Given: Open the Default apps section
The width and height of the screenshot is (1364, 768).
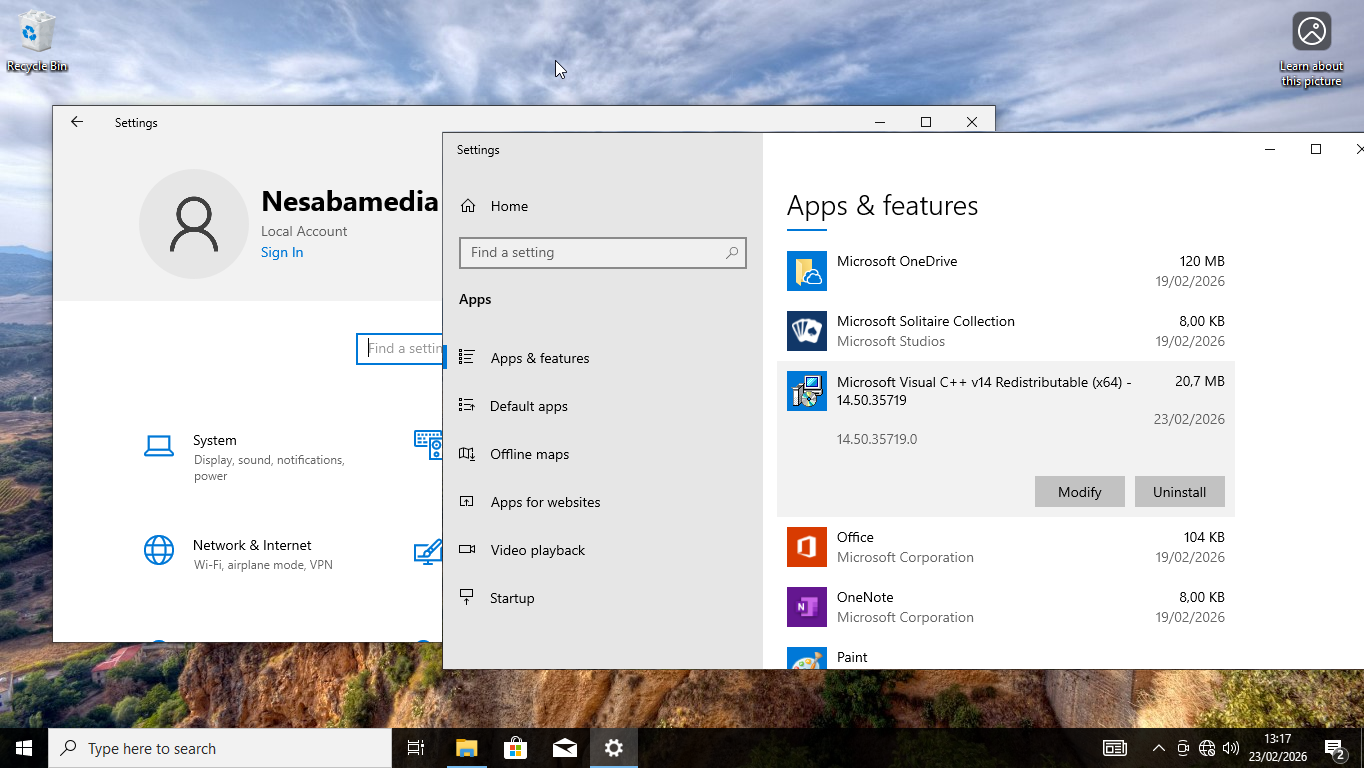Looking at the screenshot, I should click(x=528, y=406).
